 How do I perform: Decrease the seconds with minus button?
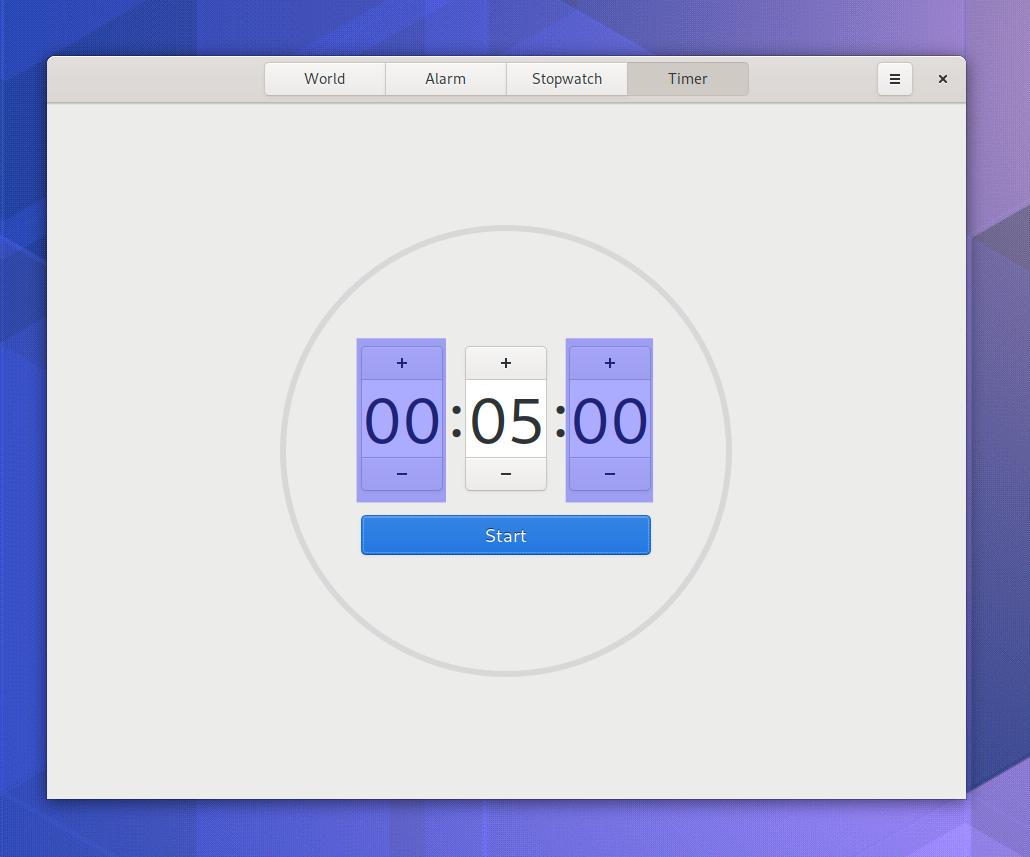pyautogui.click(x=610, y=473)
